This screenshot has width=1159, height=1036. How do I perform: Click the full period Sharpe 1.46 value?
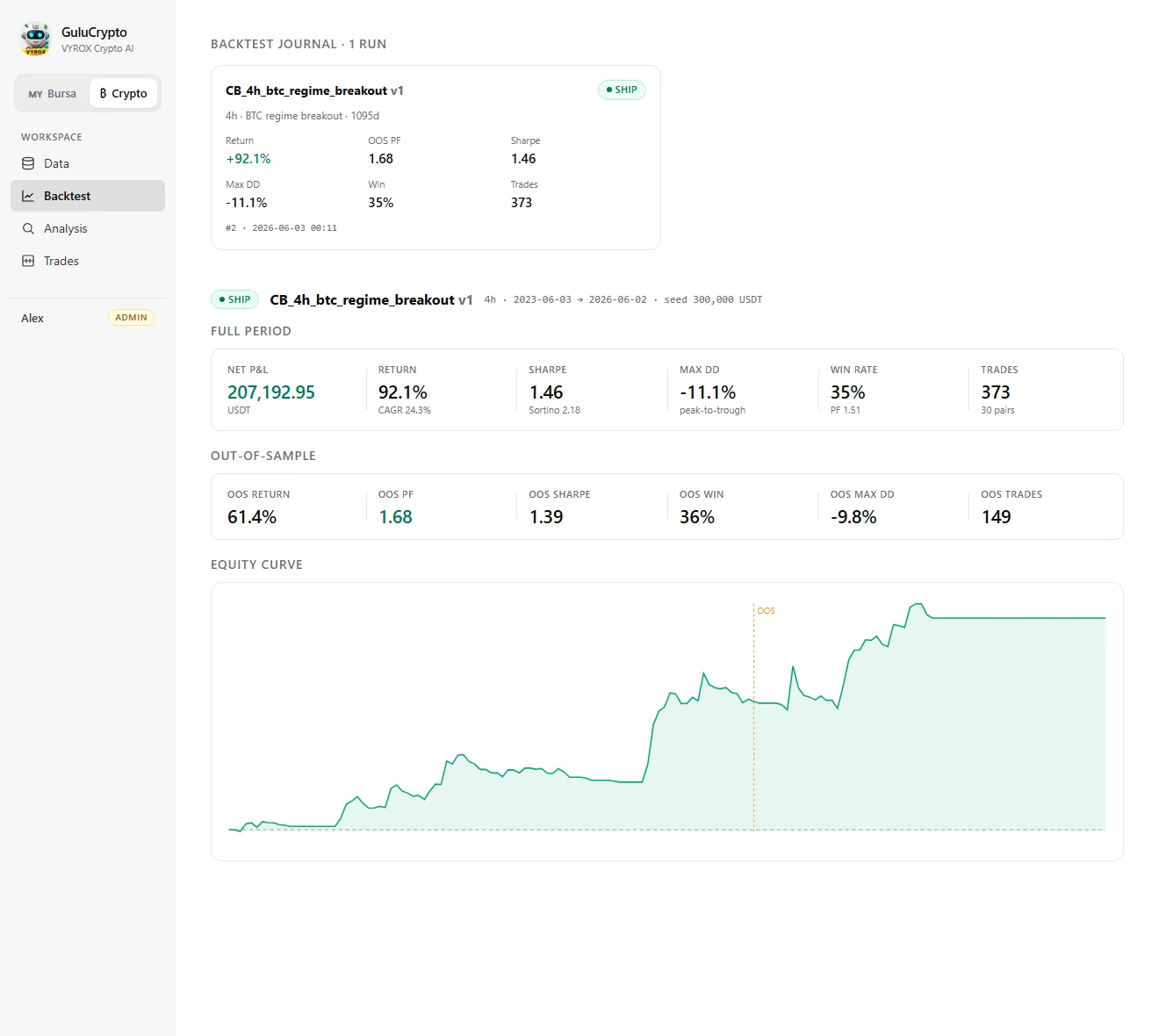[x=546, y=392]
